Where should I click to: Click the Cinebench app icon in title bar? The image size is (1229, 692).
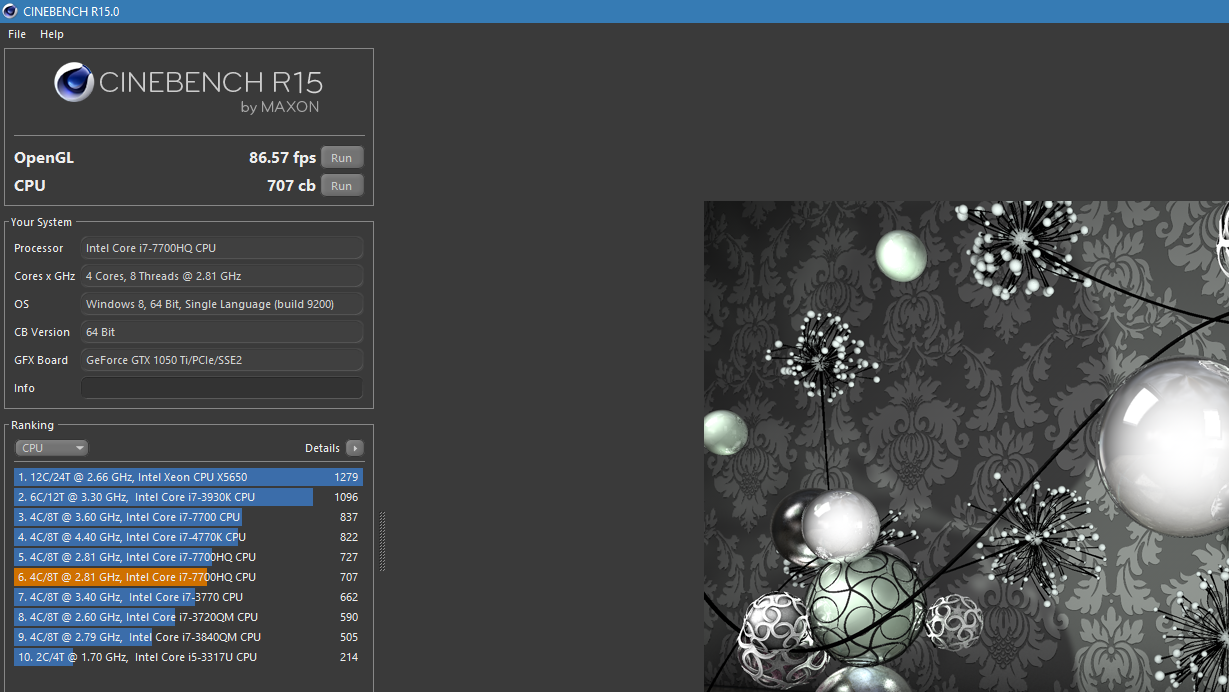[10, 11]
